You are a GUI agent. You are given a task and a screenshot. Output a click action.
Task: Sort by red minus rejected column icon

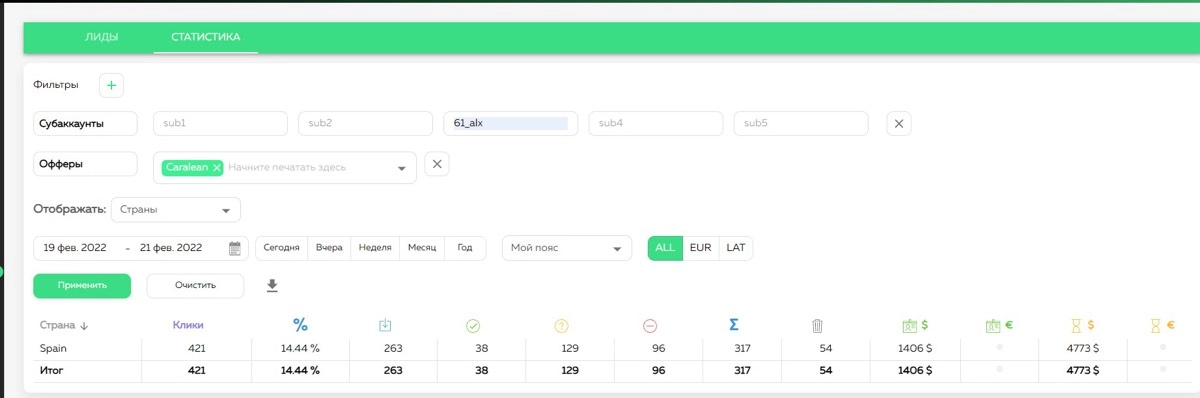point(650,325)
